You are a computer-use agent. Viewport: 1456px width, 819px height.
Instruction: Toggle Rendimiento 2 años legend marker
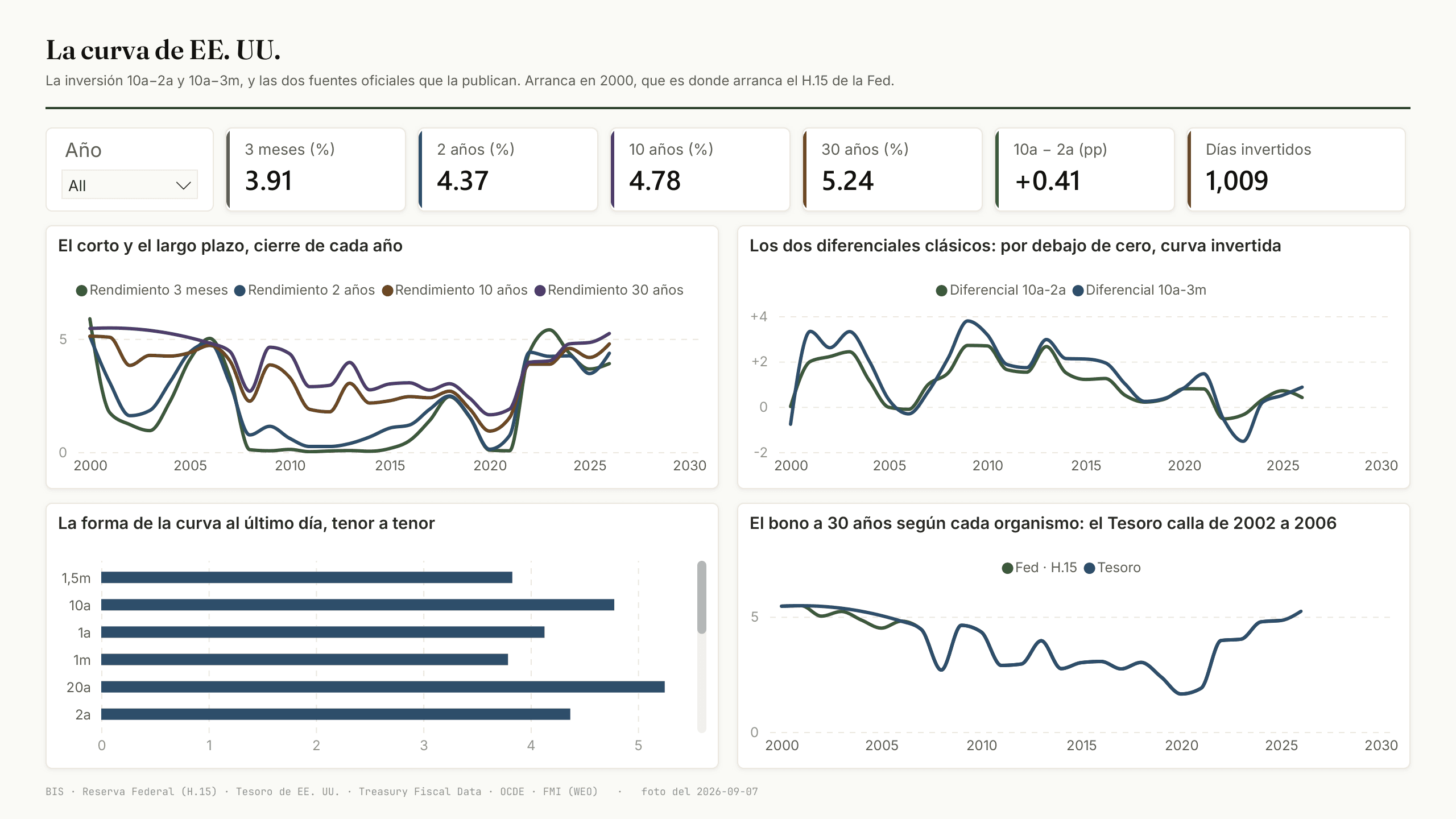pyautogui.click(x=240, y=291)
